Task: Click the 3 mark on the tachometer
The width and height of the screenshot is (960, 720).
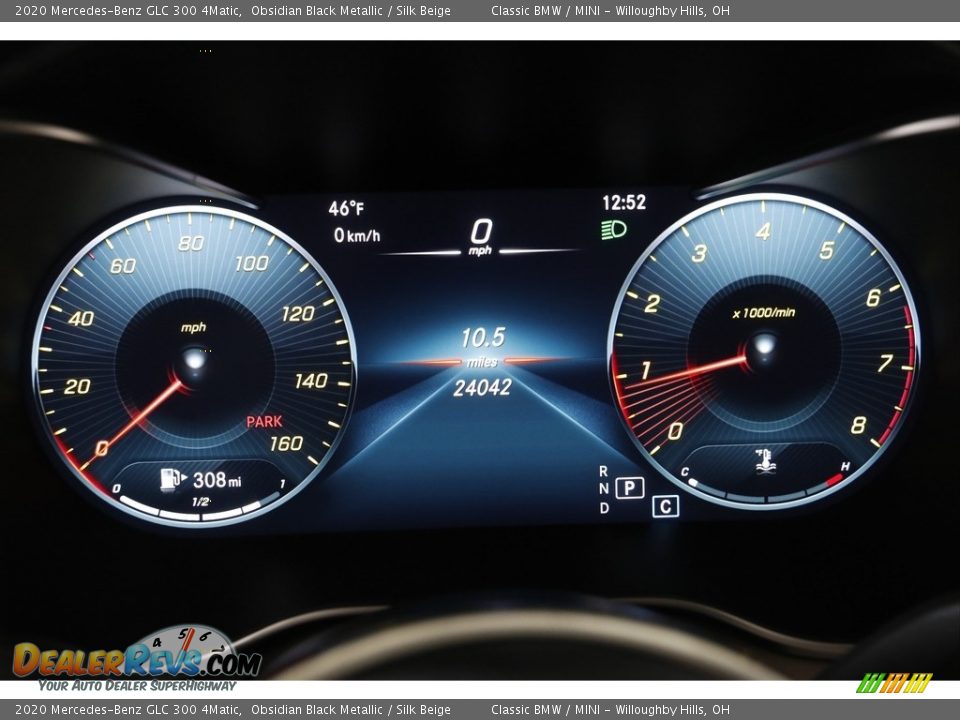Action: click(x=700, y=253)
